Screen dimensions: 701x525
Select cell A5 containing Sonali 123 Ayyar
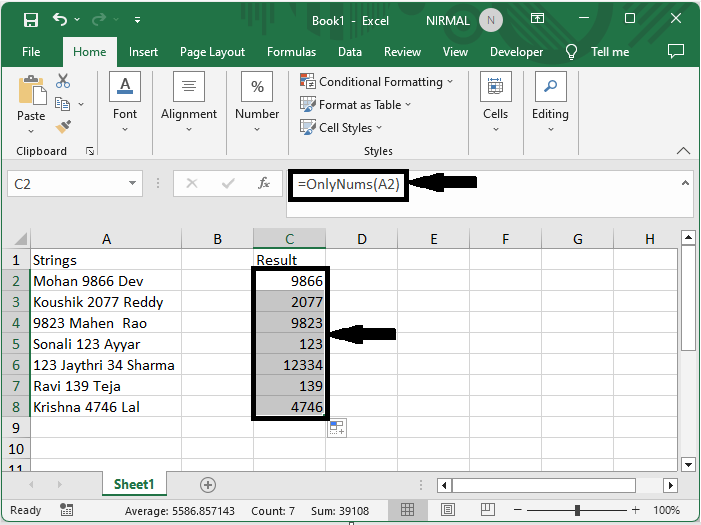pos(106,344)
